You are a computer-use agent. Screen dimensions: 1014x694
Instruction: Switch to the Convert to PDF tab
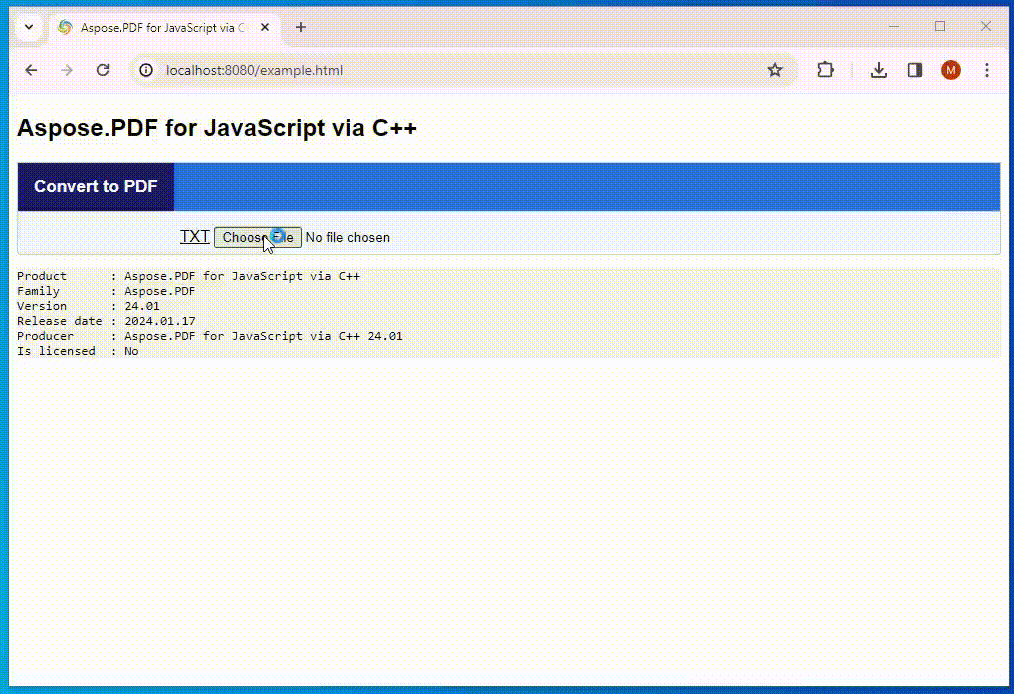pos(95,186)
